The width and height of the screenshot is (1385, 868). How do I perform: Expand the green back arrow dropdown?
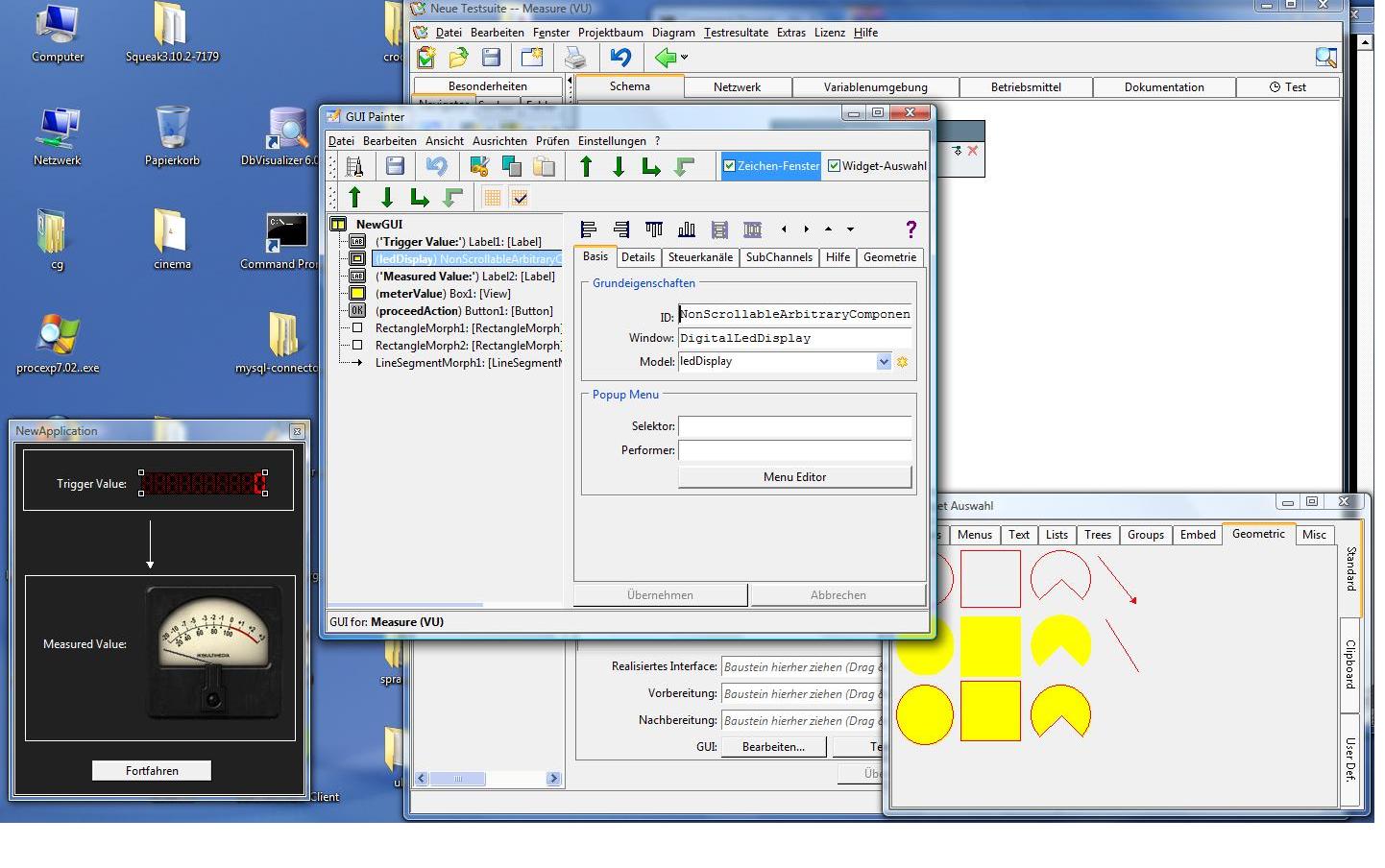pyautogui.click(x=685, y=58)
